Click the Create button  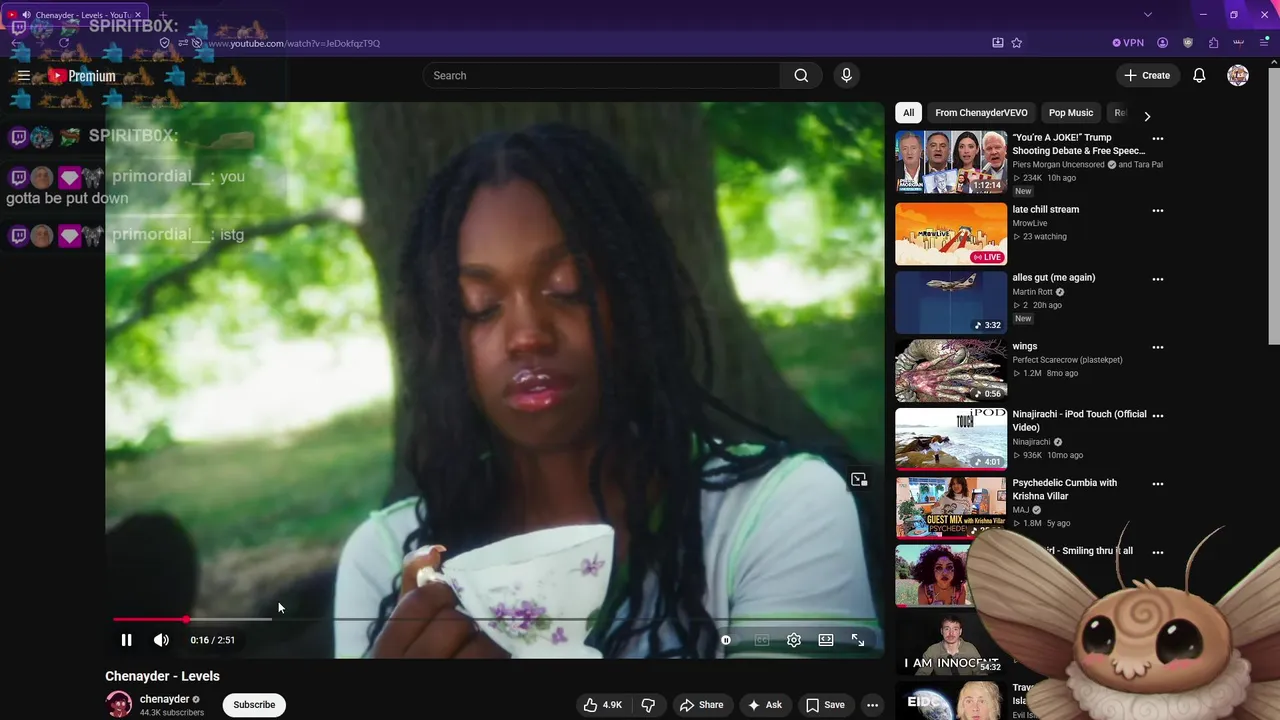pos(1147,76)
